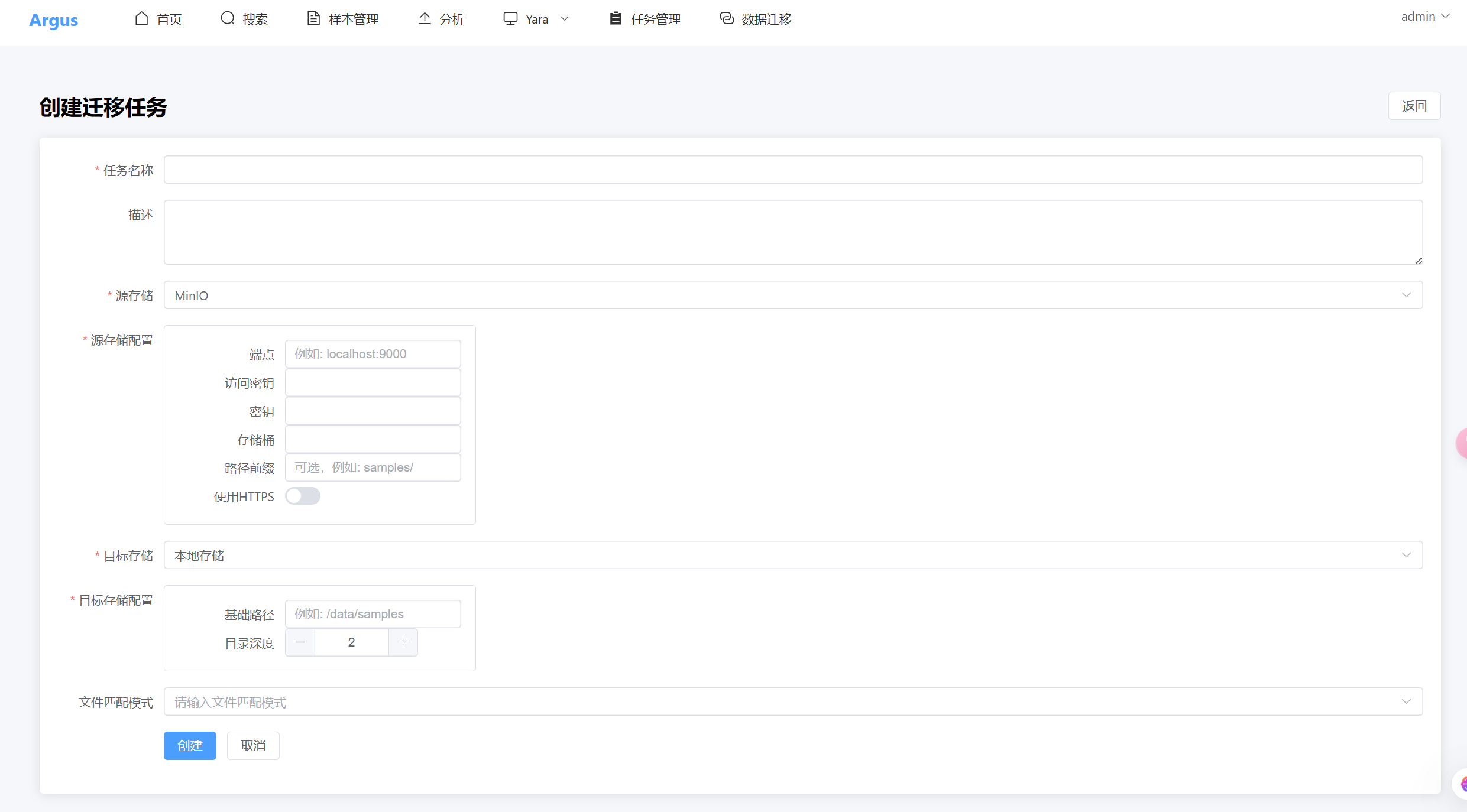
Task: Click the sample management document icon
Action: (313, 18)
